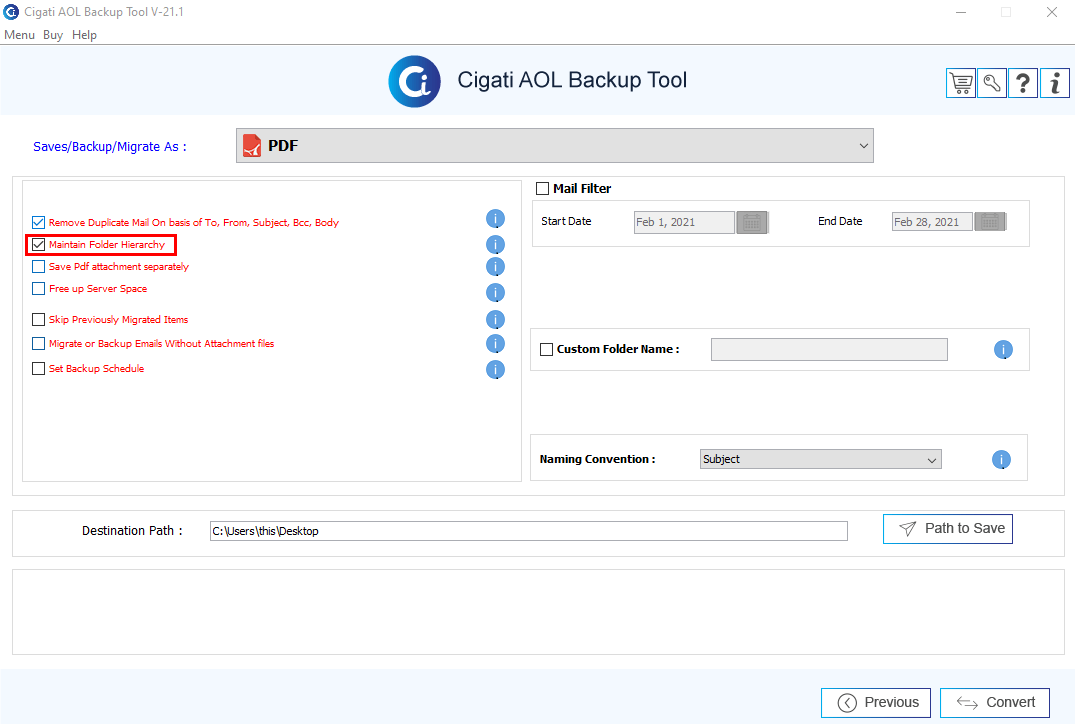Expand the Naming Convention Subject dropdown
The image size is (1075, 724).
821,459
